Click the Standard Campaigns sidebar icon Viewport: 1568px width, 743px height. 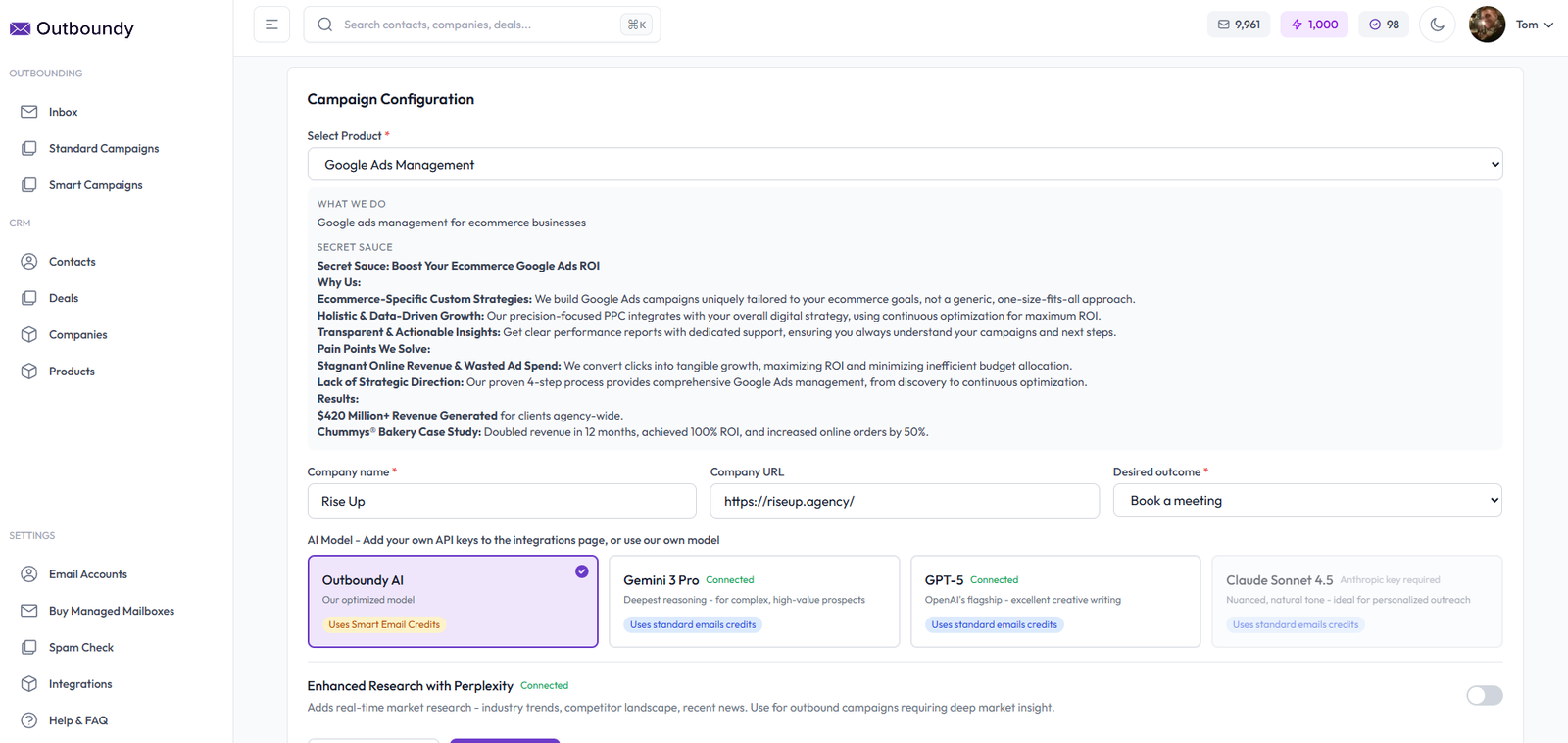click(x=29, y=148)
